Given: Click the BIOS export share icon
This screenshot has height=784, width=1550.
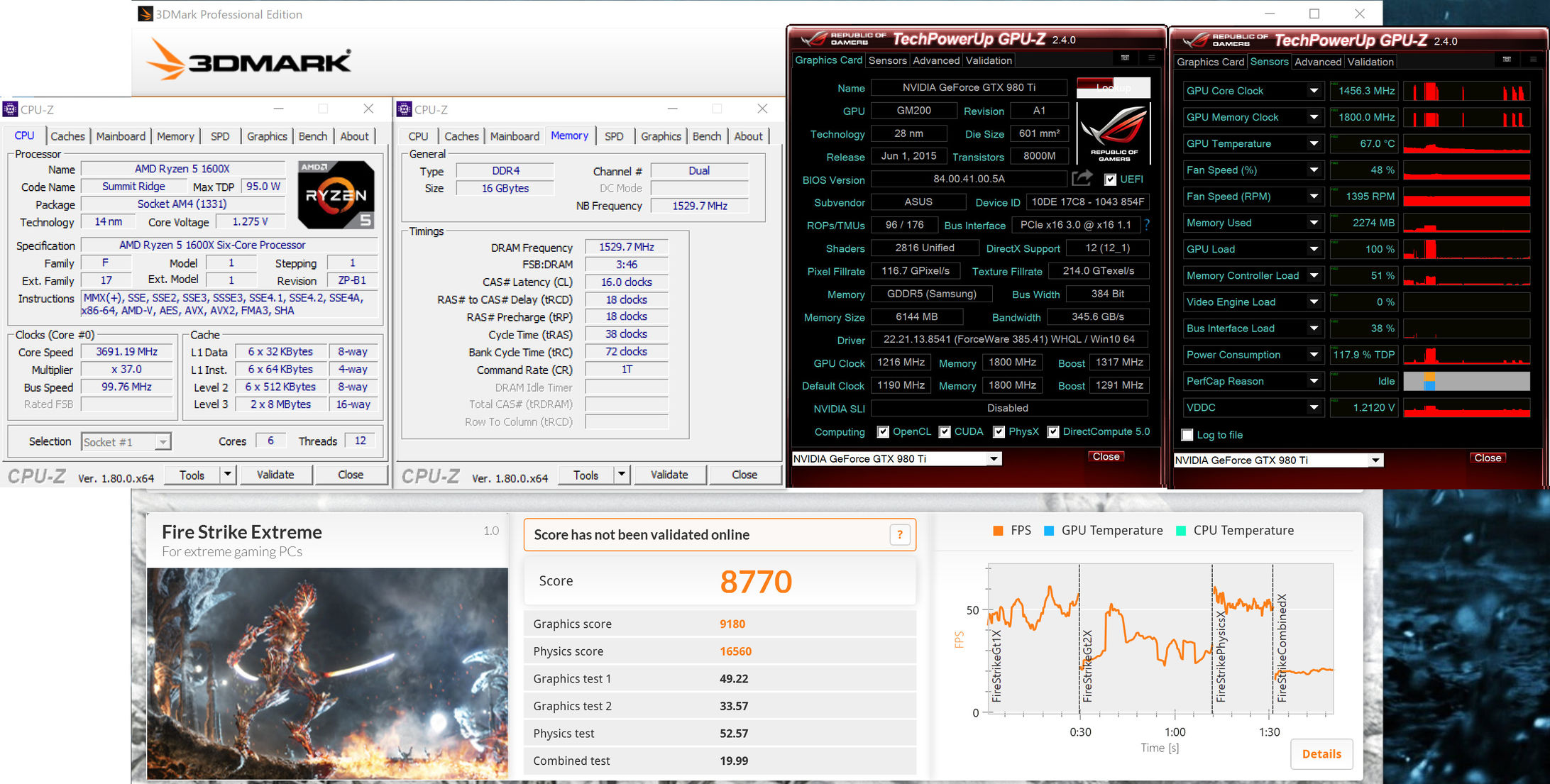Looking at the screenshot, I should click(x=1082, y=178).
